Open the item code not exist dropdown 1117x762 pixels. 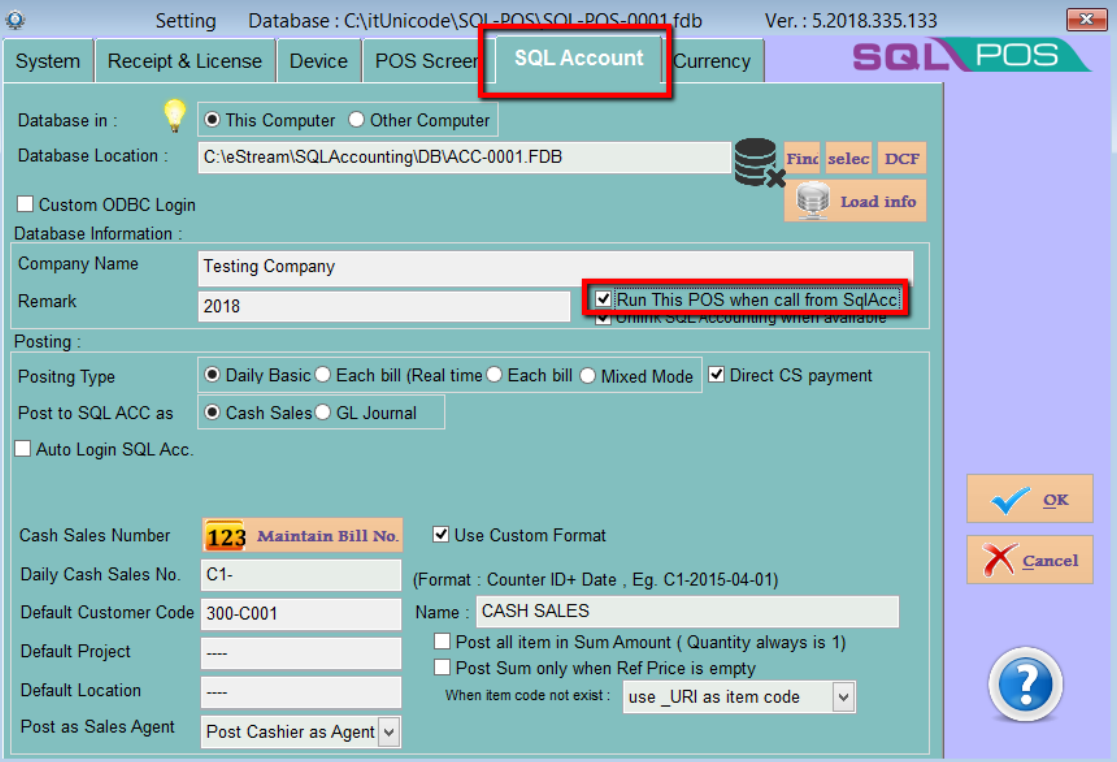coord(844,697)
